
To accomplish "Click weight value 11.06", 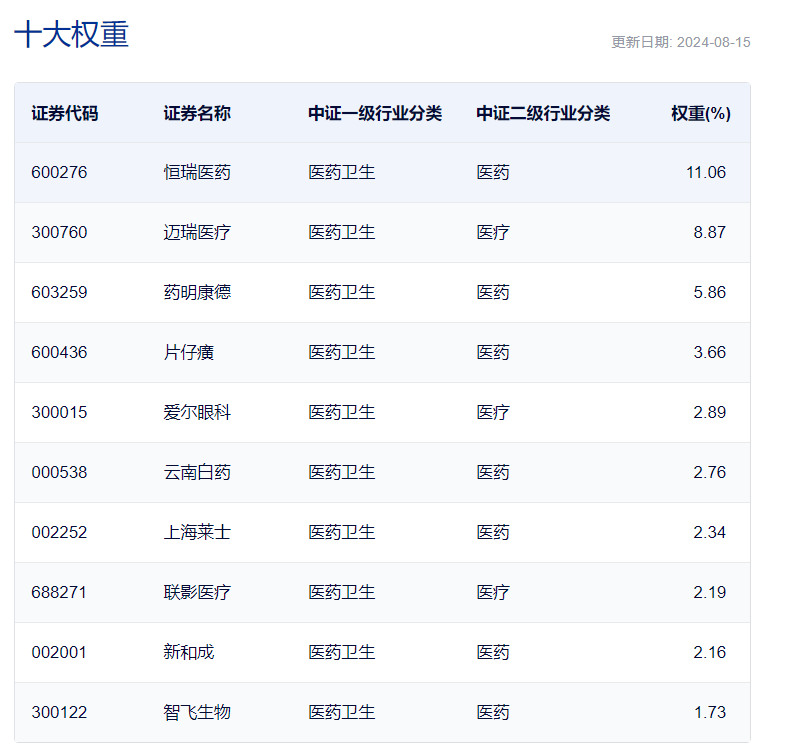I will click(706, 172).
